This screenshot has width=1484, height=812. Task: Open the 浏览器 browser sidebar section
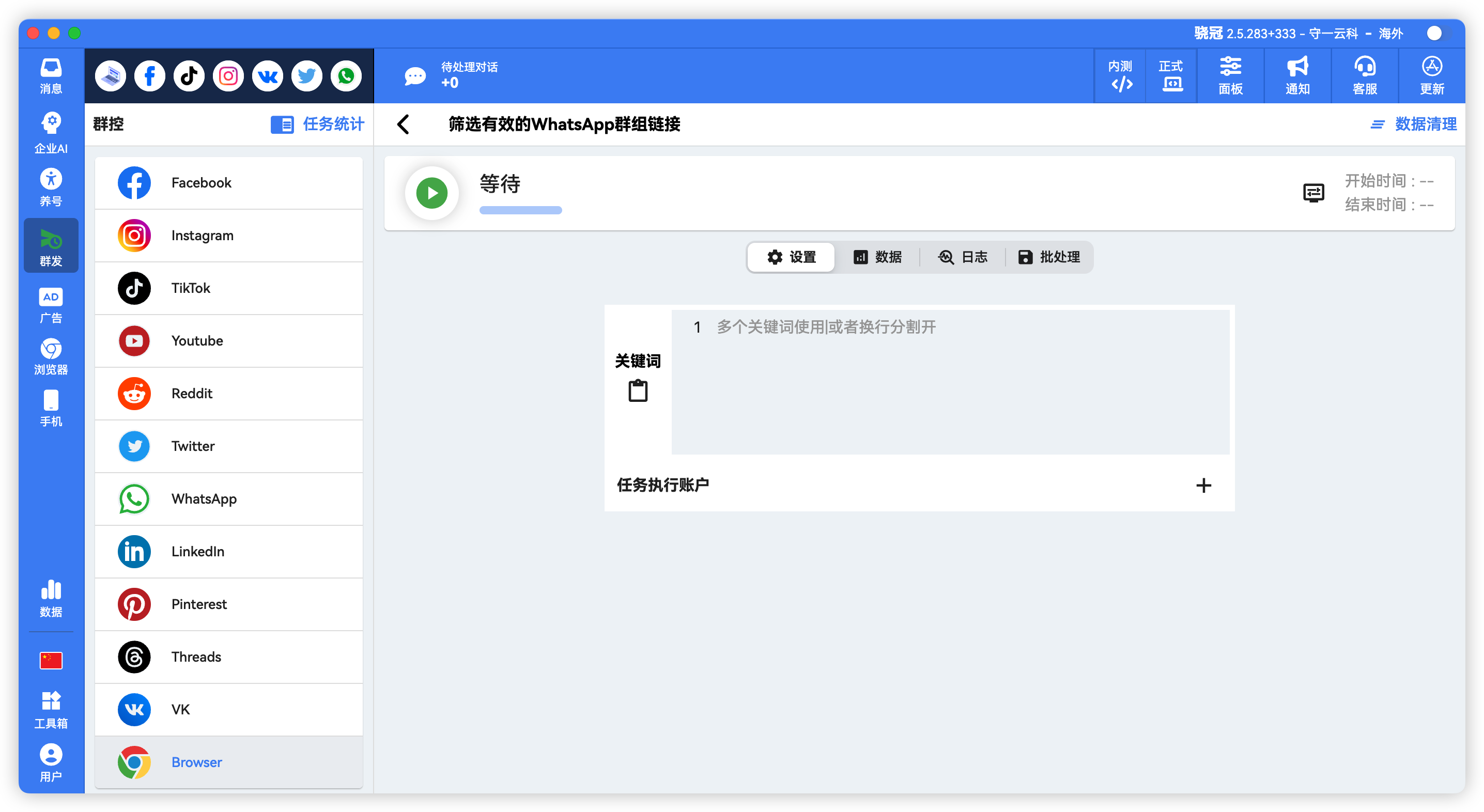(51, 357)
